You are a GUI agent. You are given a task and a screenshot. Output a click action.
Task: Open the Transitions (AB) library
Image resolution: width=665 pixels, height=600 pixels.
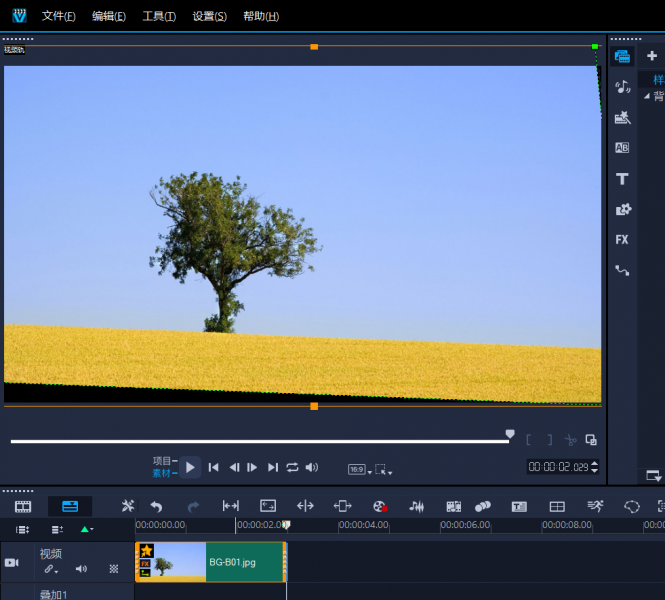click(622, 148)
